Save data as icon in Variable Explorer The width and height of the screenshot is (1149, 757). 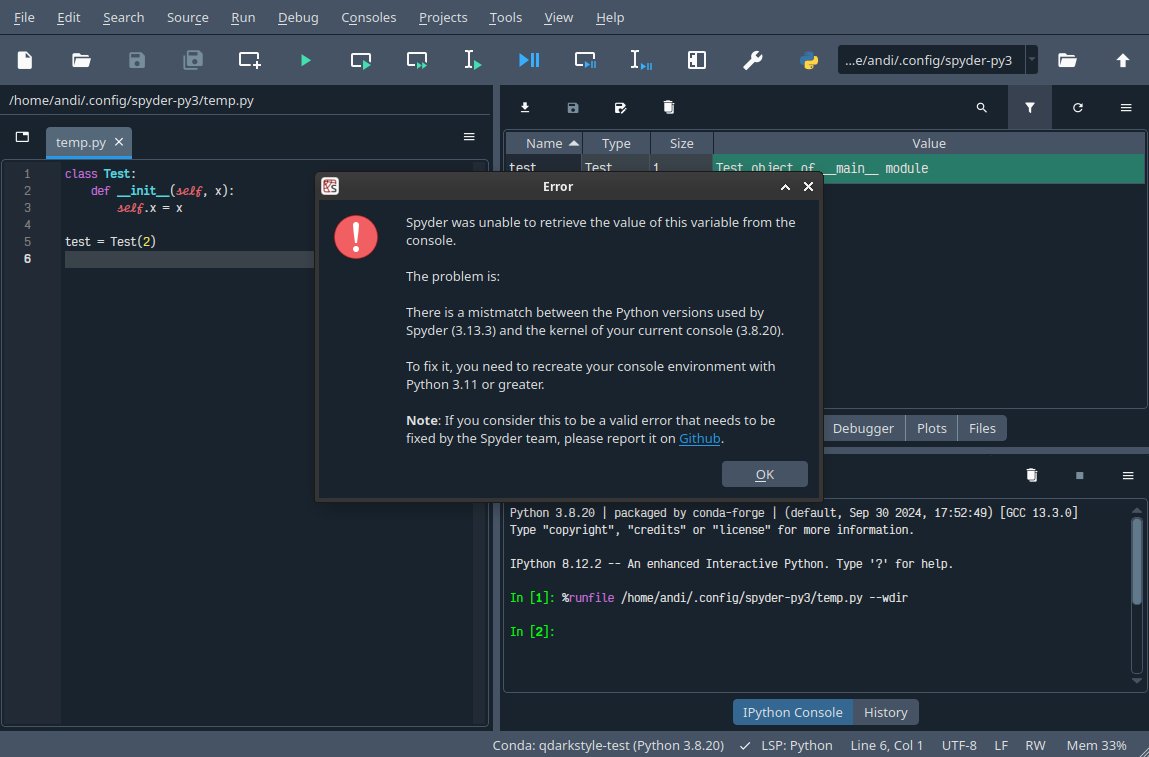(x=621, y=108)
